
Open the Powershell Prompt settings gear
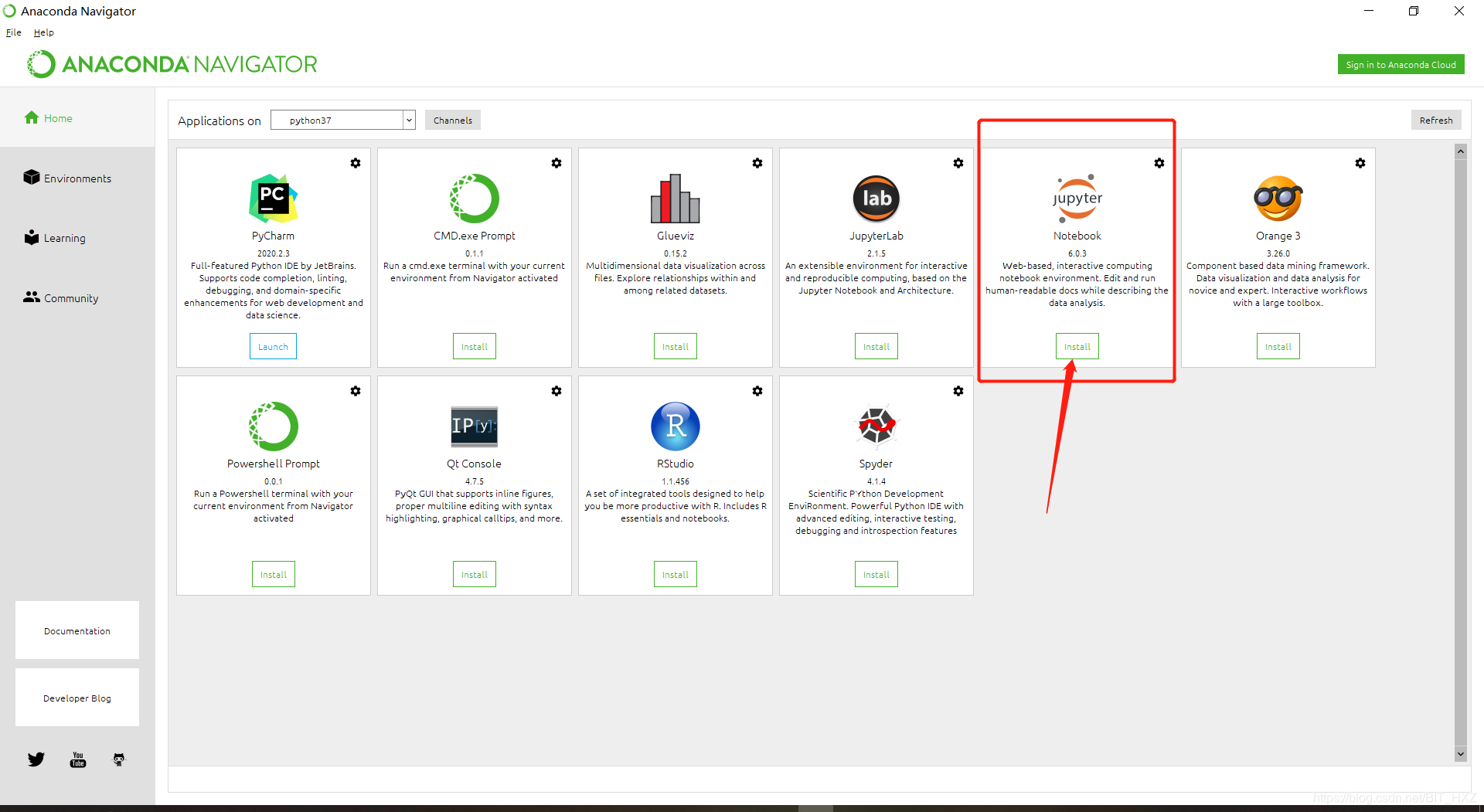click(356, 391)
